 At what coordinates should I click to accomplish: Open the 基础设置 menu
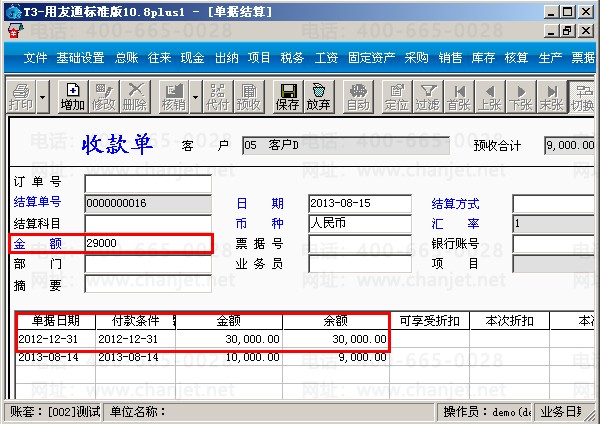[x=80, y=58]
